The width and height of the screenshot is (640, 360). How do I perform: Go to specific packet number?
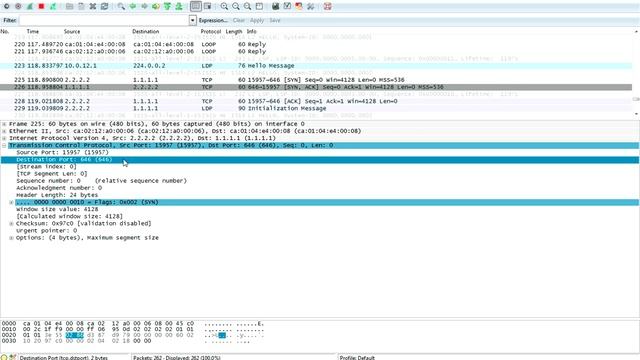coord(156,7)
